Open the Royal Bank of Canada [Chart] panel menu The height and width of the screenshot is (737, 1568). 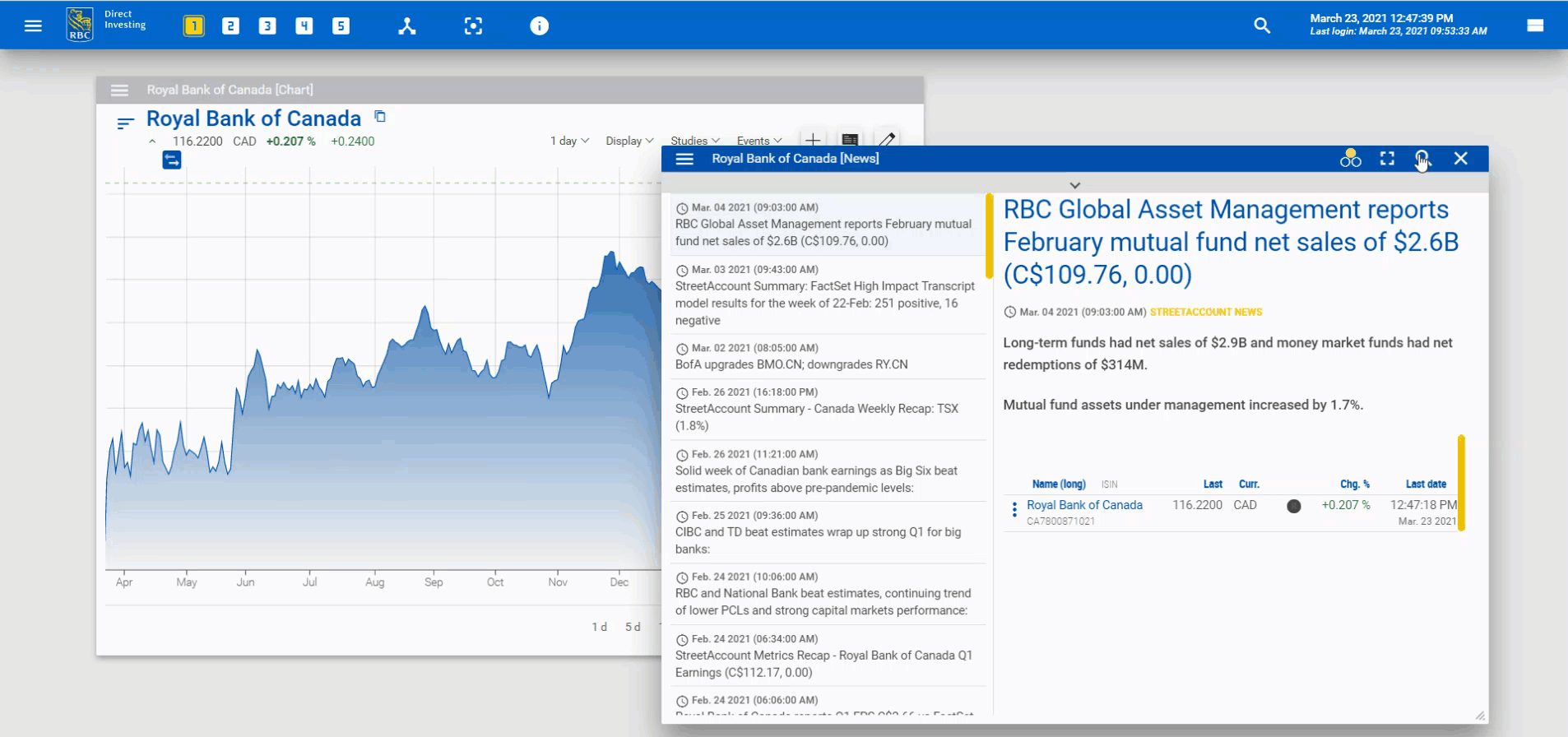(x=120, y=90)
